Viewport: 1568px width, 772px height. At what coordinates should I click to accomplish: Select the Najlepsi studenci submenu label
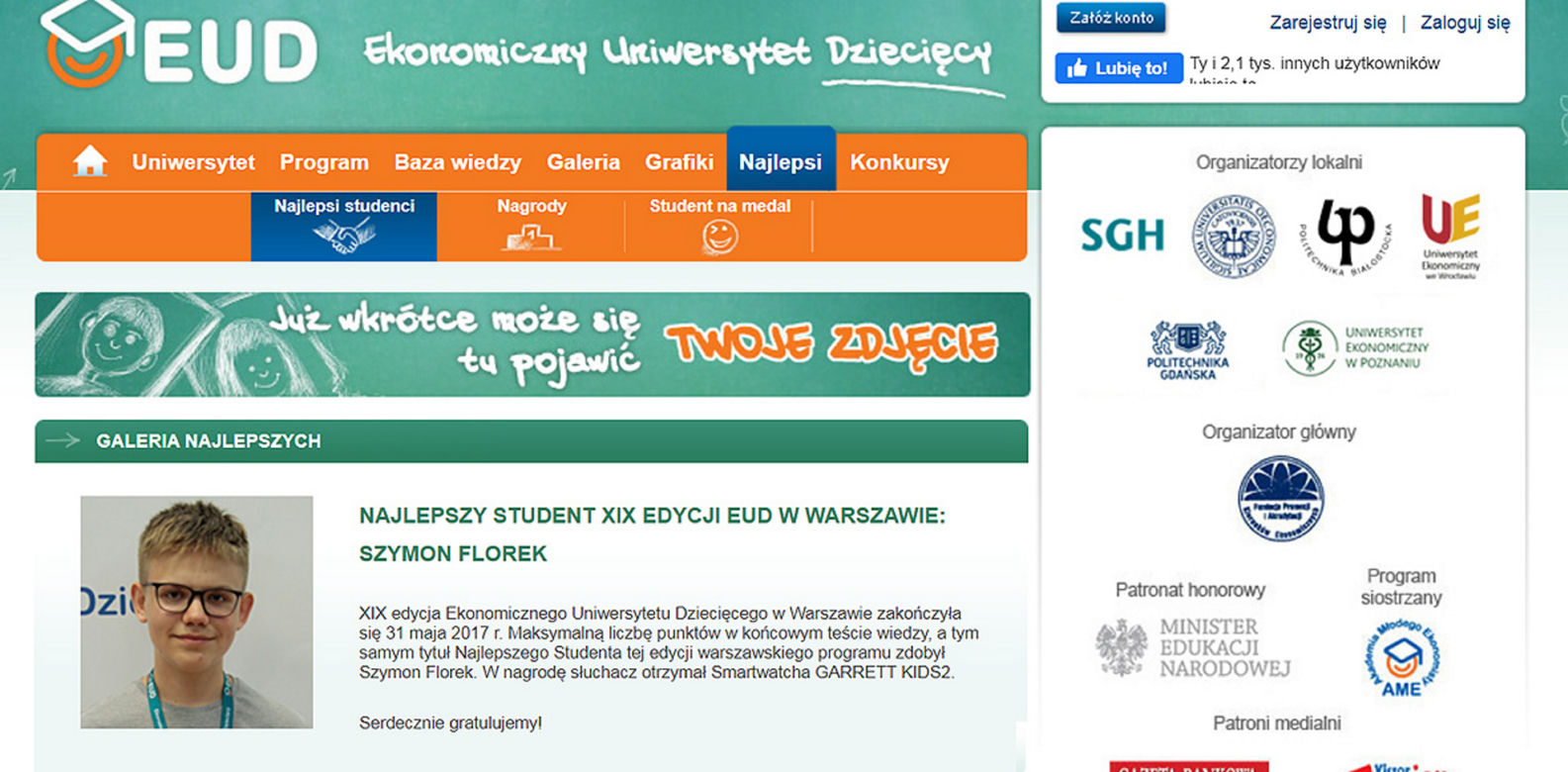[344, 206]
